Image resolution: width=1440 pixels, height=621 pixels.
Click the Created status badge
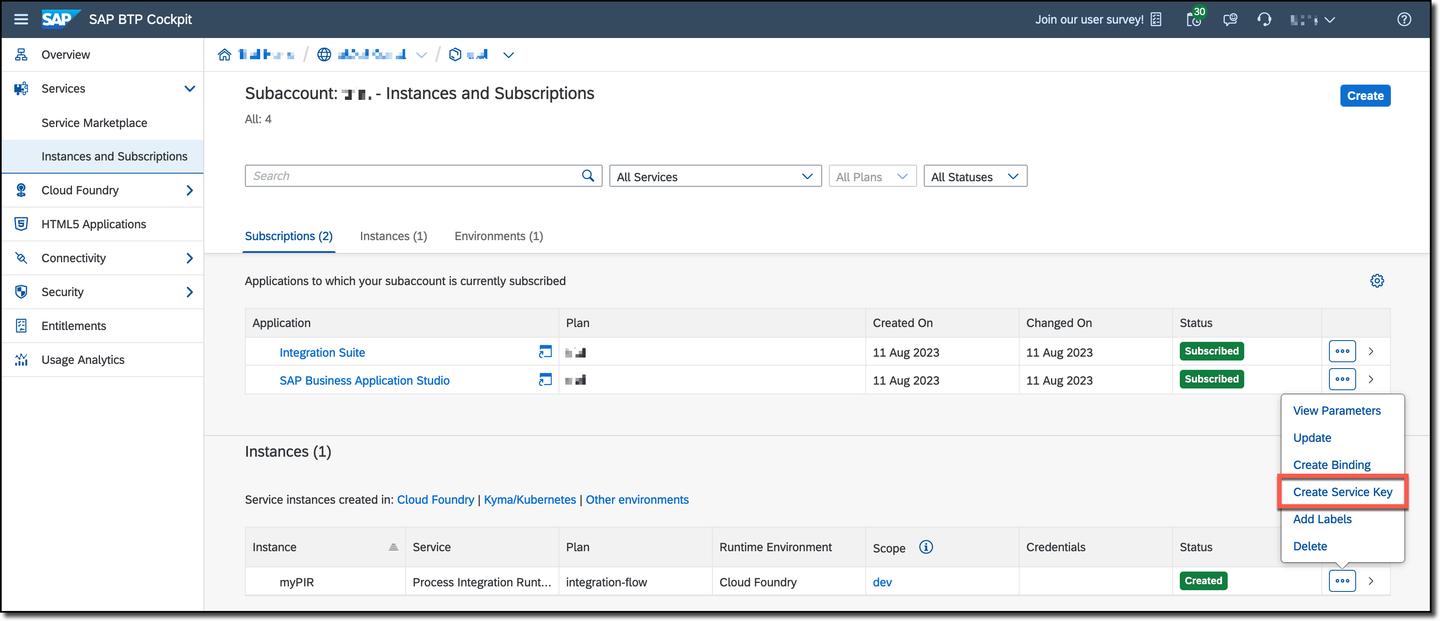click(1203, 580)
